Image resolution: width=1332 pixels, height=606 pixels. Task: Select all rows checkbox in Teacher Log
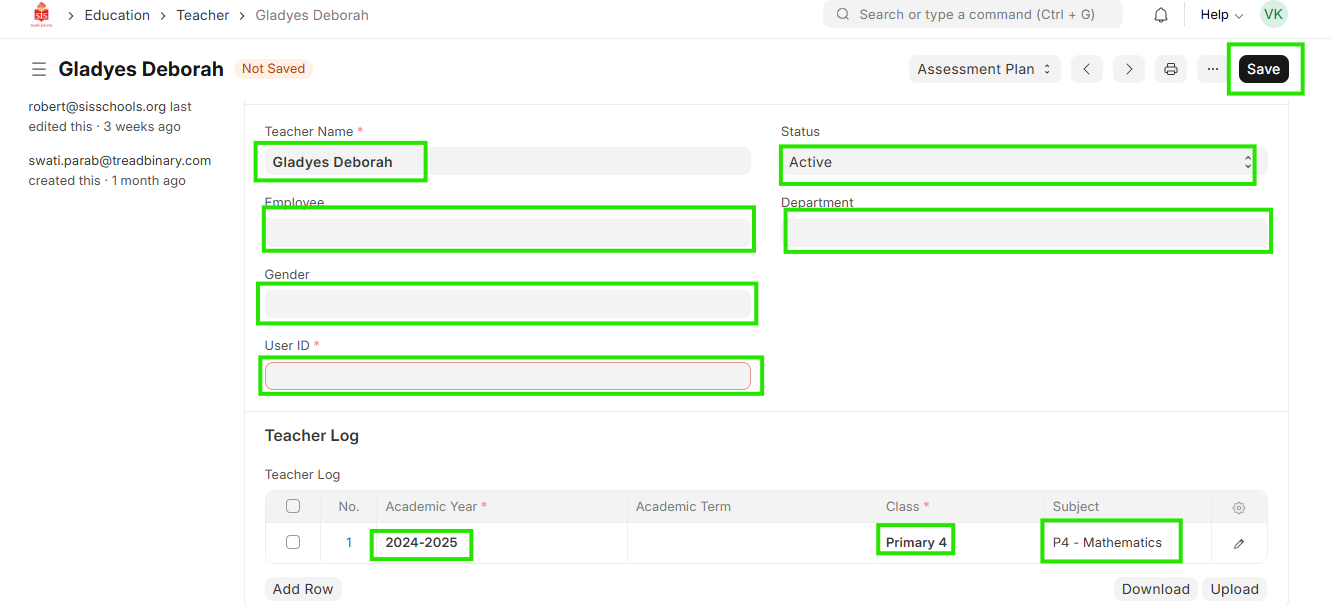click(x=293, y=506)
